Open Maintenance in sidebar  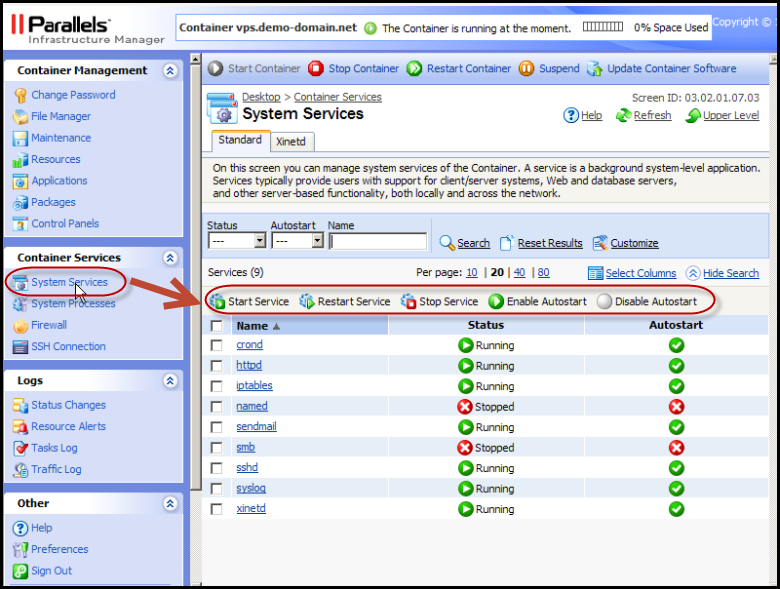coord(61,137)
